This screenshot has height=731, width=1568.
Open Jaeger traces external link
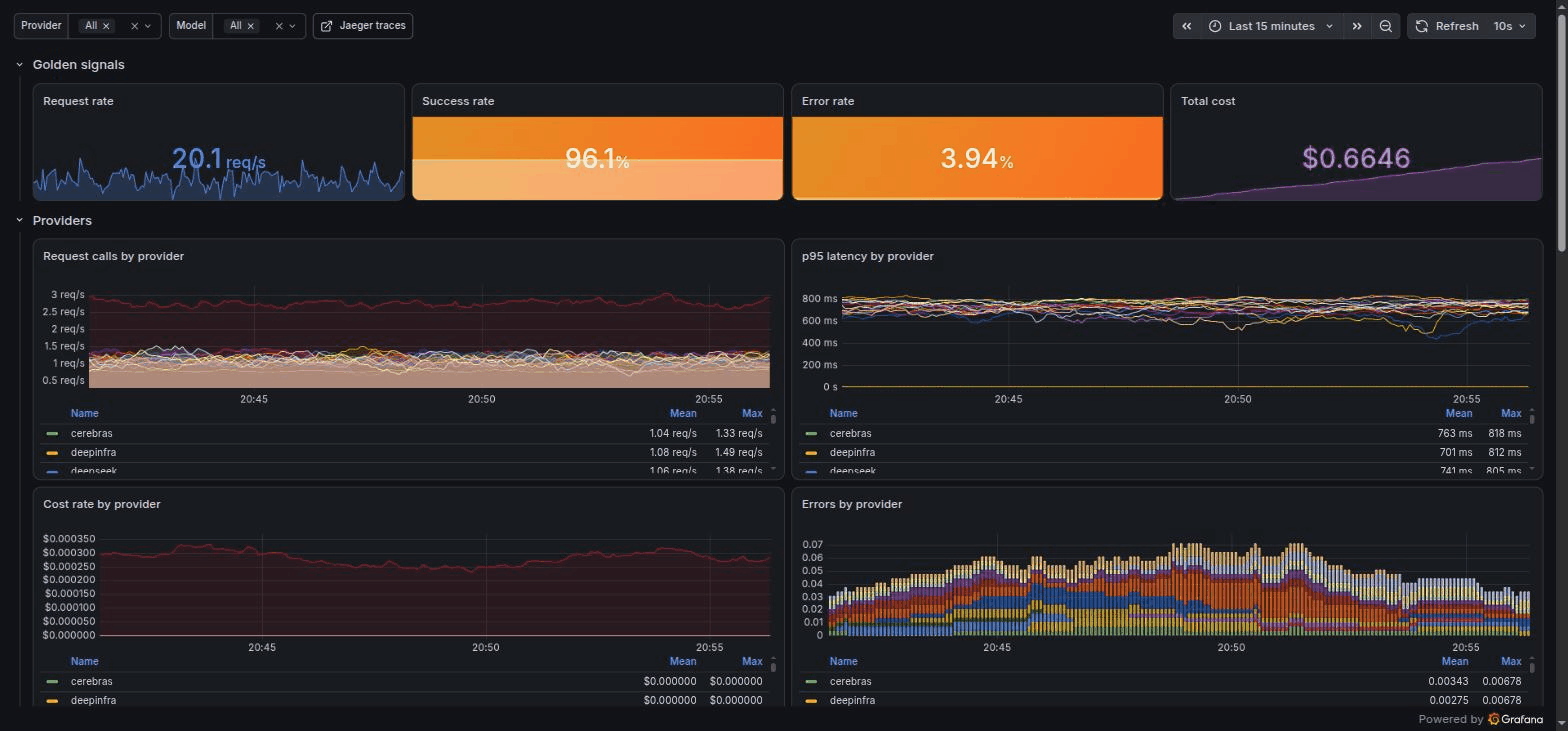point(363,26)
